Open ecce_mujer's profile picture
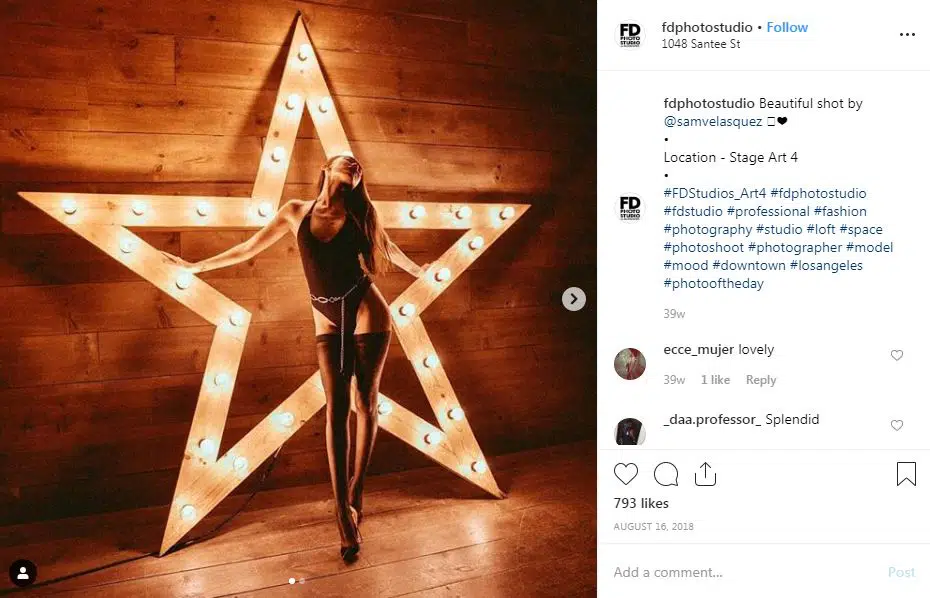The width and height of the screenshot is (930, 598). tap(630, 364)
